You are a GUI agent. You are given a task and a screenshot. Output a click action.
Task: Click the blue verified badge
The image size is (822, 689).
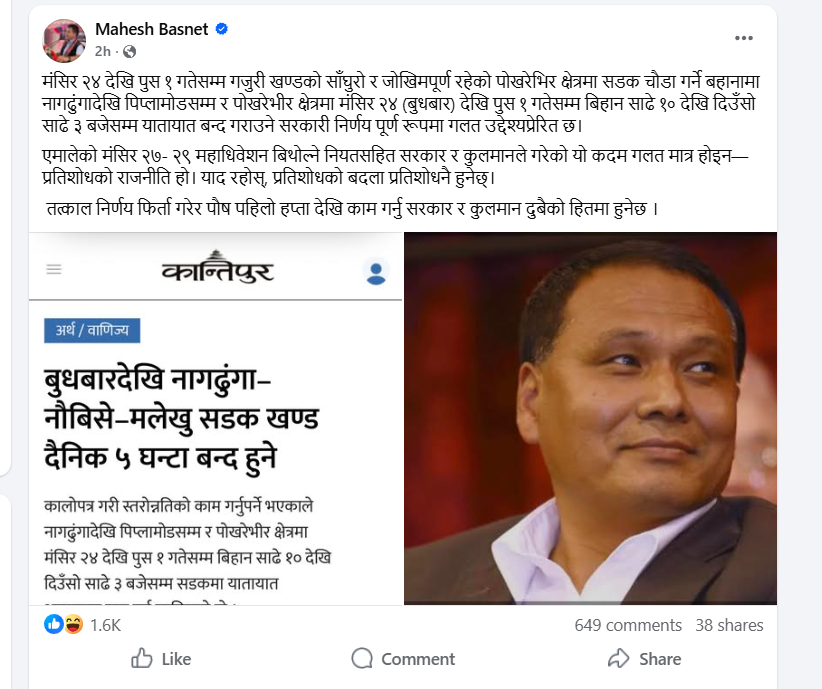coord(222,30)
